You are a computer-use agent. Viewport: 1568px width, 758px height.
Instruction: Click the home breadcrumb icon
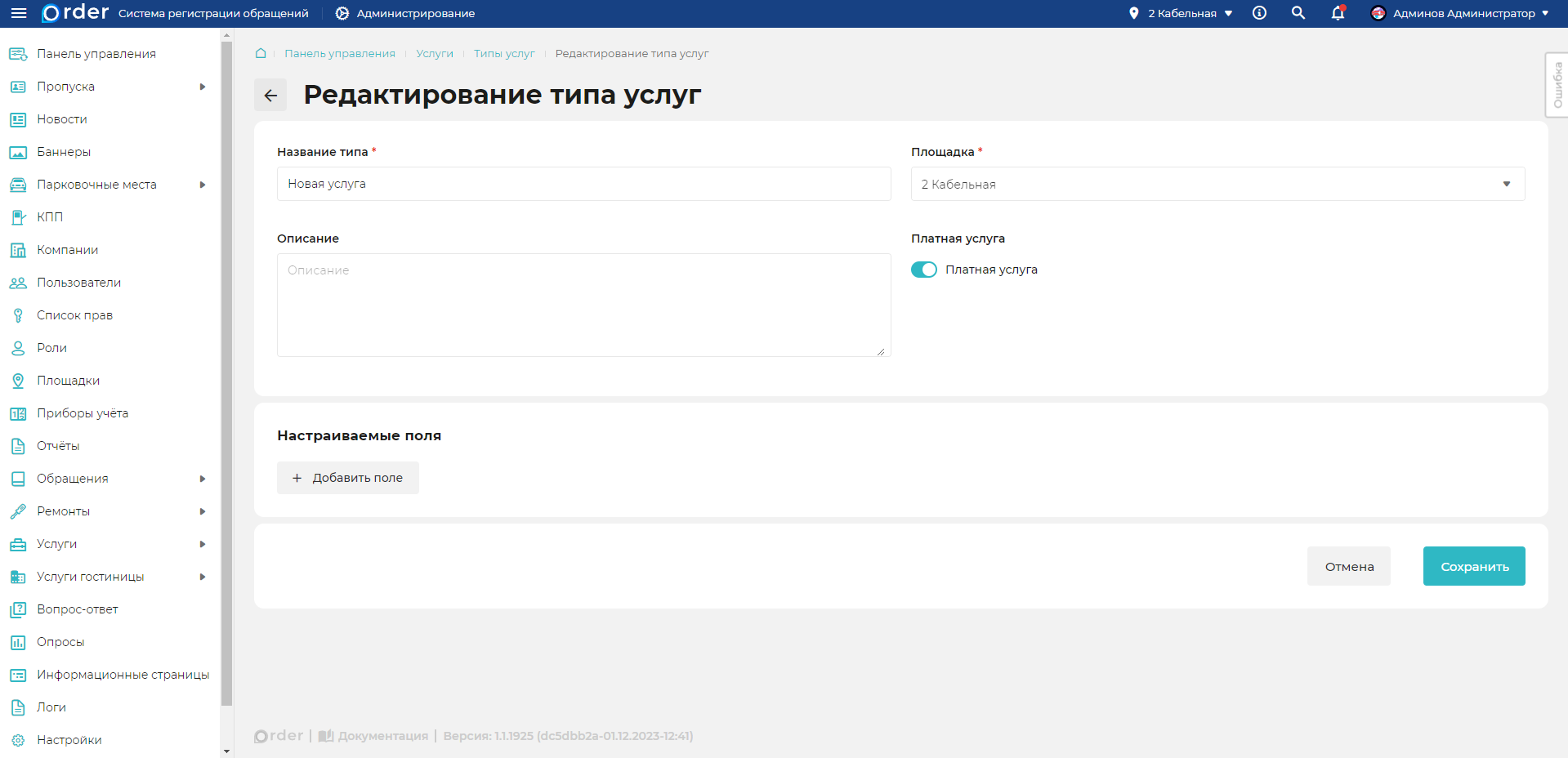point(261,53)
